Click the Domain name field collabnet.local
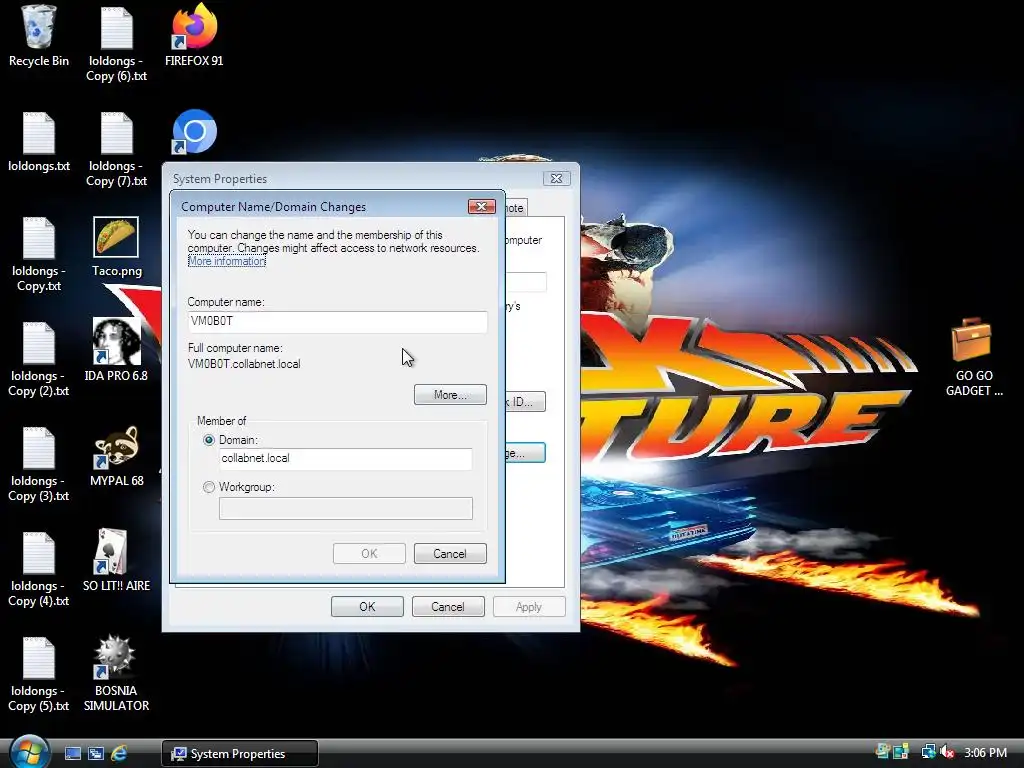Viewport: 1024px width, 768px height. pyautogui.click(x=345, y=458)
